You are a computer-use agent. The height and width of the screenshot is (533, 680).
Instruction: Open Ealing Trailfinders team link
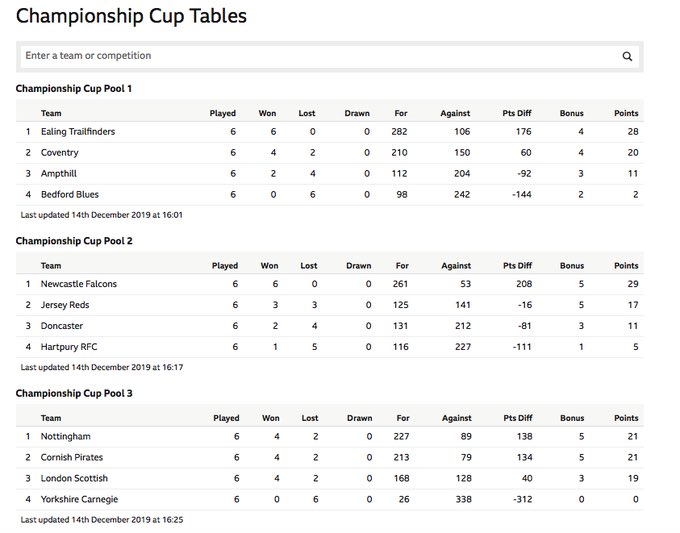(x=78, y=132)
